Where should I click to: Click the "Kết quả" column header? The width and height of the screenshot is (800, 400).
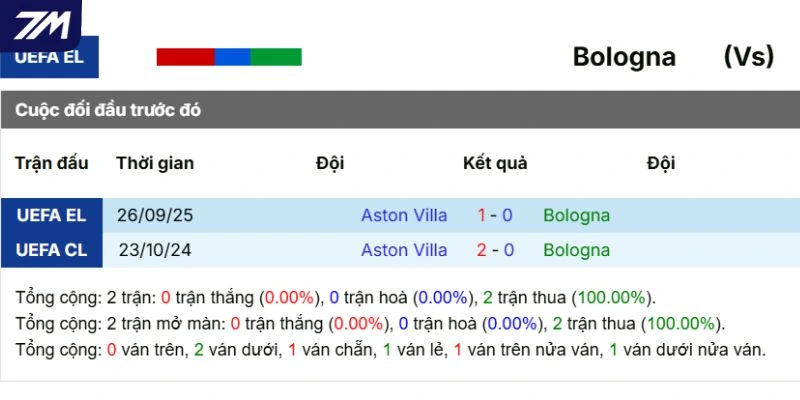click(x=495, y=163)
